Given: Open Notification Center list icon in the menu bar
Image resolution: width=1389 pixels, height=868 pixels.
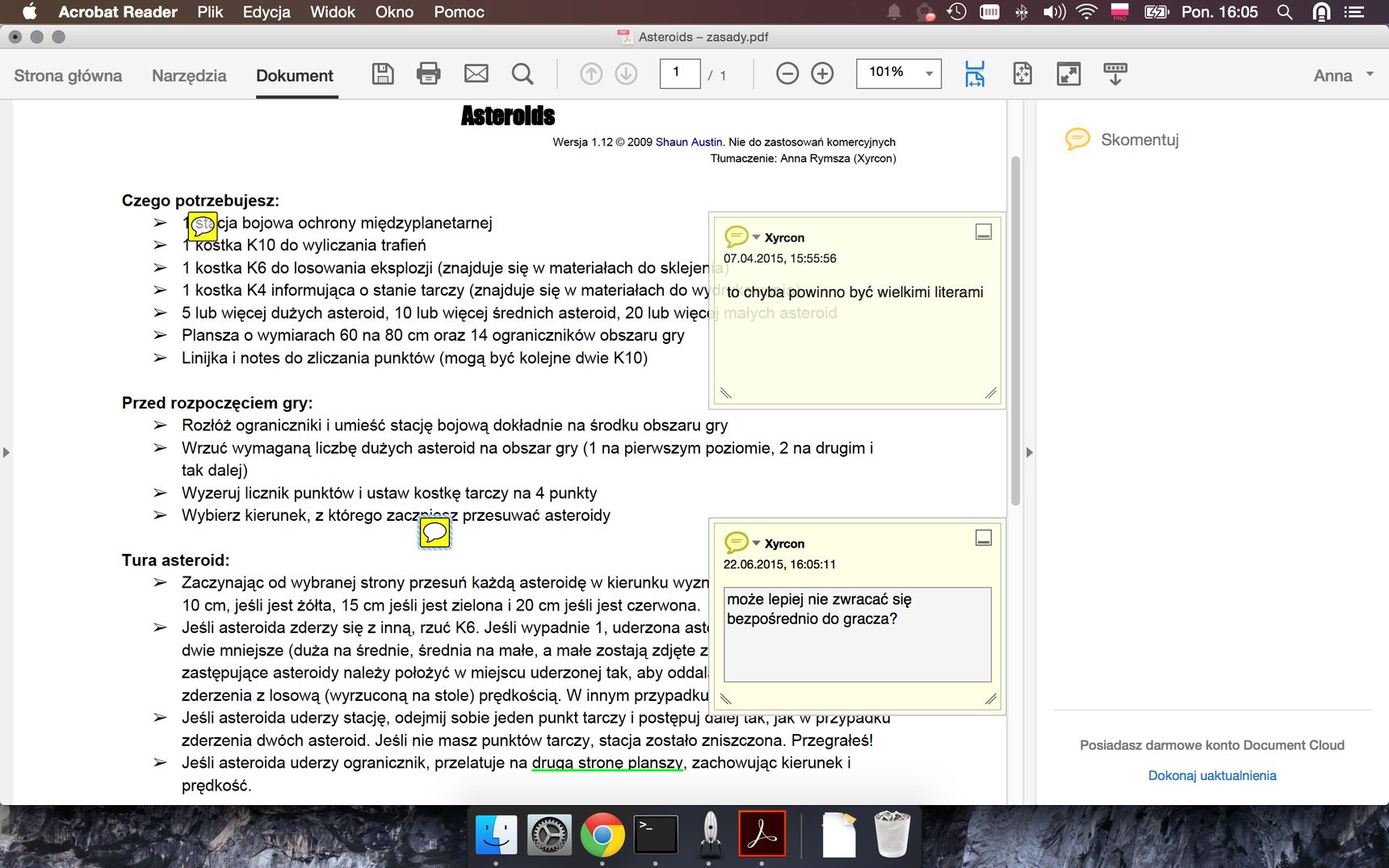Looking at the screenshot, I should click(x=1354, y=12).
